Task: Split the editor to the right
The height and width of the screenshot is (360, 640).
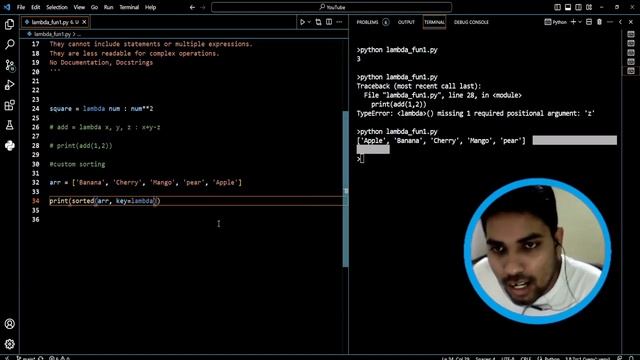Action: click(329, 22)
